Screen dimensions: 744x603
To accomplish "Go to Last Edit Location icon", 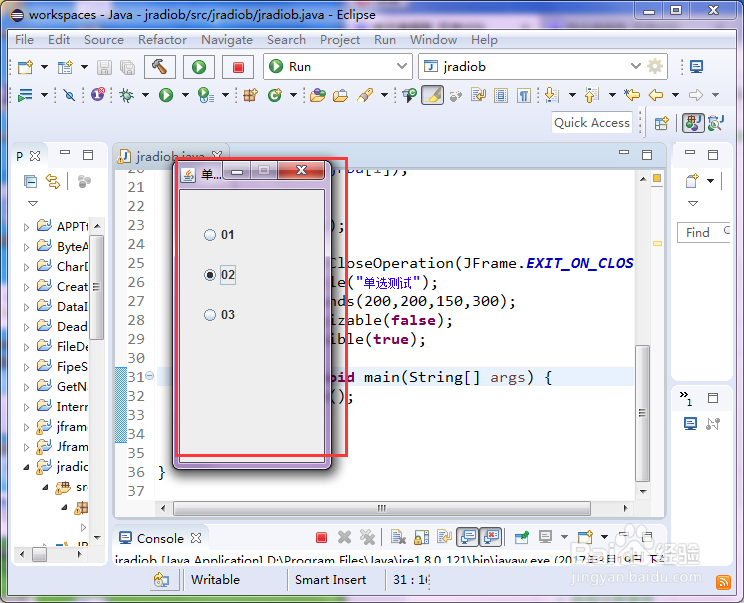I will (x=632, y=95).
